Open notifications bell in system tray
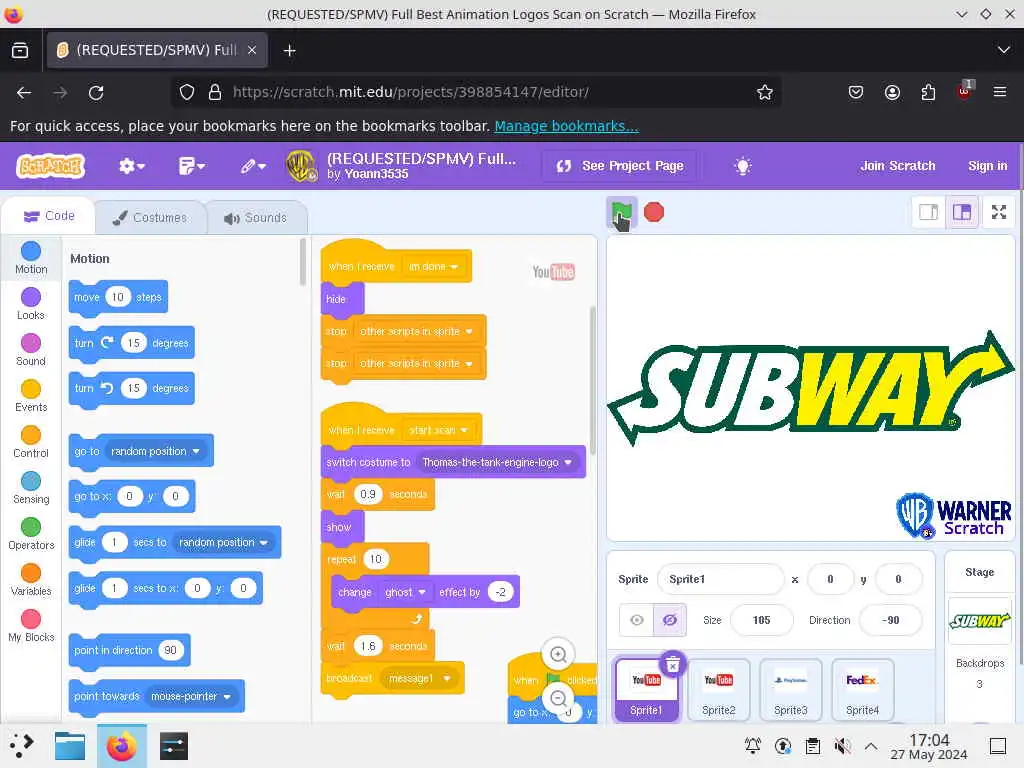Image resolution: width=1024 pixels, height=768 pixels. pyautogui.click(x=752, y=745)
